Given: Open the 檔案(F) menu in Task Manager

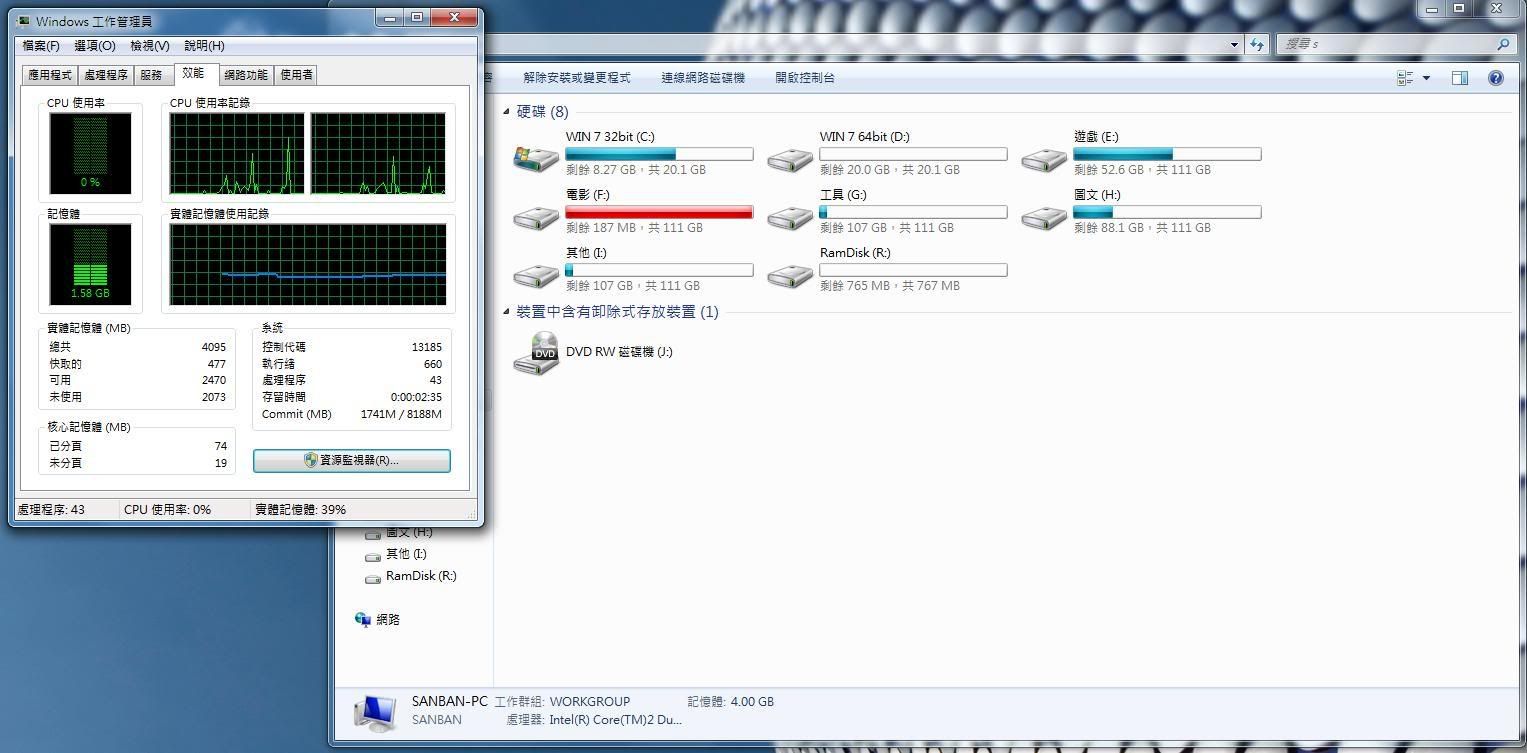Looking at the screenshot, I should coord(41,46).
